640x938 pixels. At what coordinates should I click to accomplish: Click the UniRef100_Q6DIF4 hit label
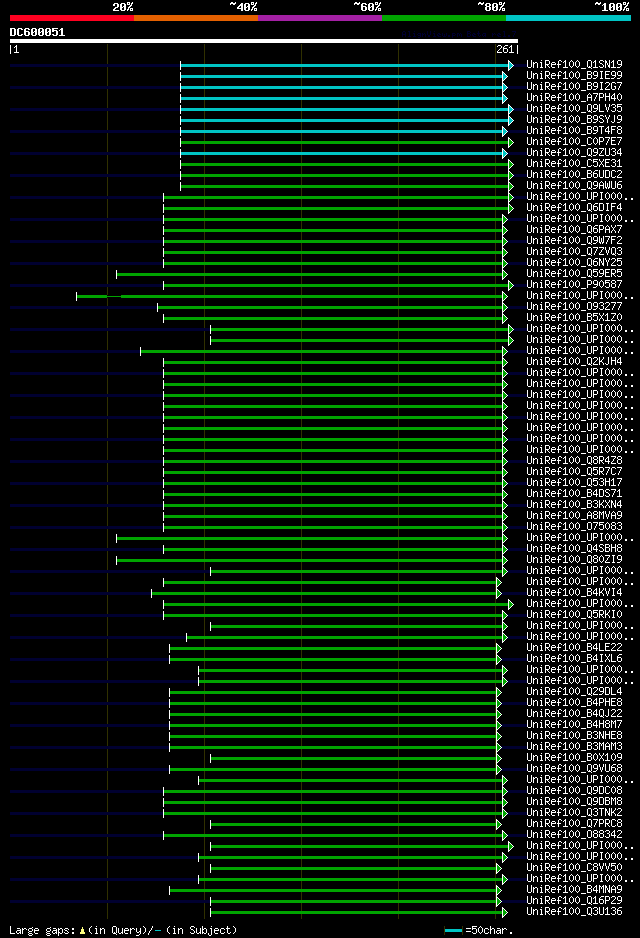[x=574, y=207]
